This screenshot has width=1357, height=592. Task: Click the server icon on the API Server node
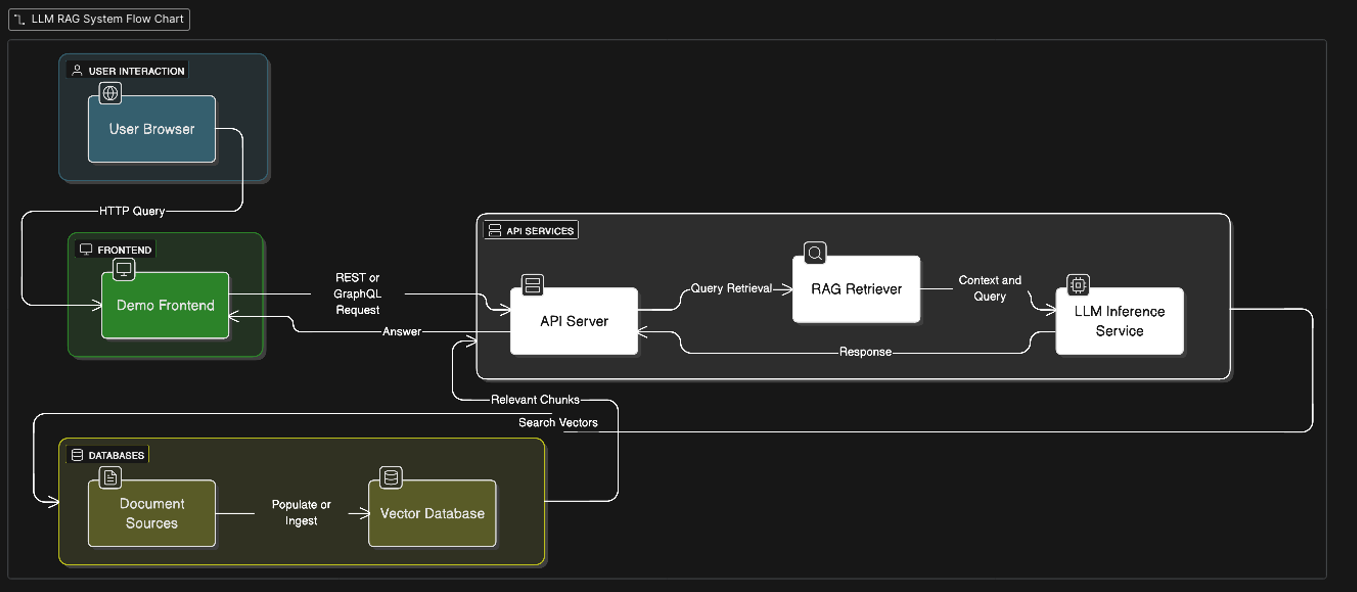tap(533, 283)
